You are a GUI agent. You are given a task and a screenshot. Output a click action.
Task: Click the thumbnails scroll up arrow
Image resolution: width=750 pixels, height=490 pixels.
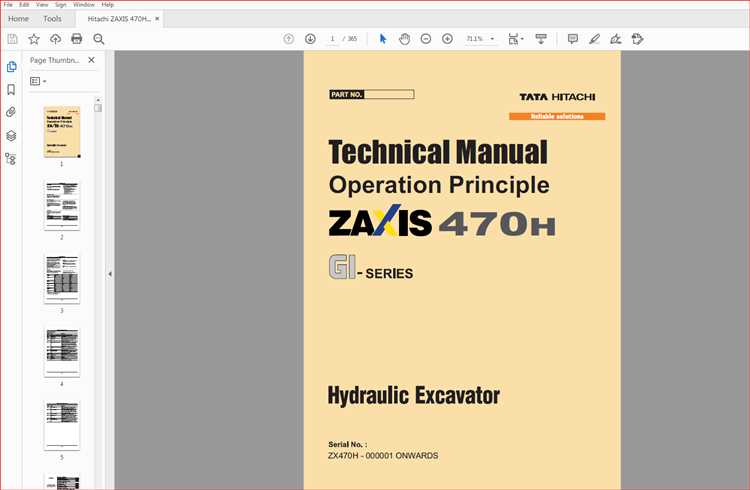click(98, 100)
